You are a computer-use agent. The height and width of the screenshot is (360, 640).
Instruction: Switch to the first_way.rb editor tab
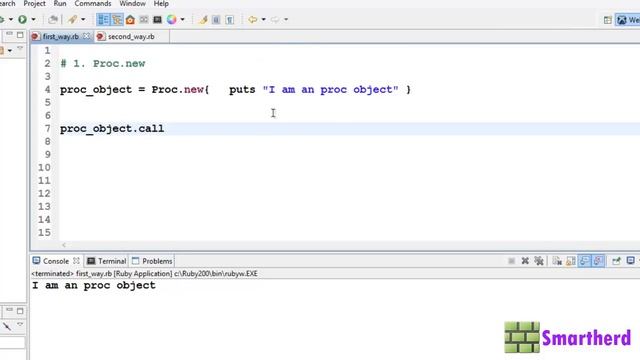60,36
